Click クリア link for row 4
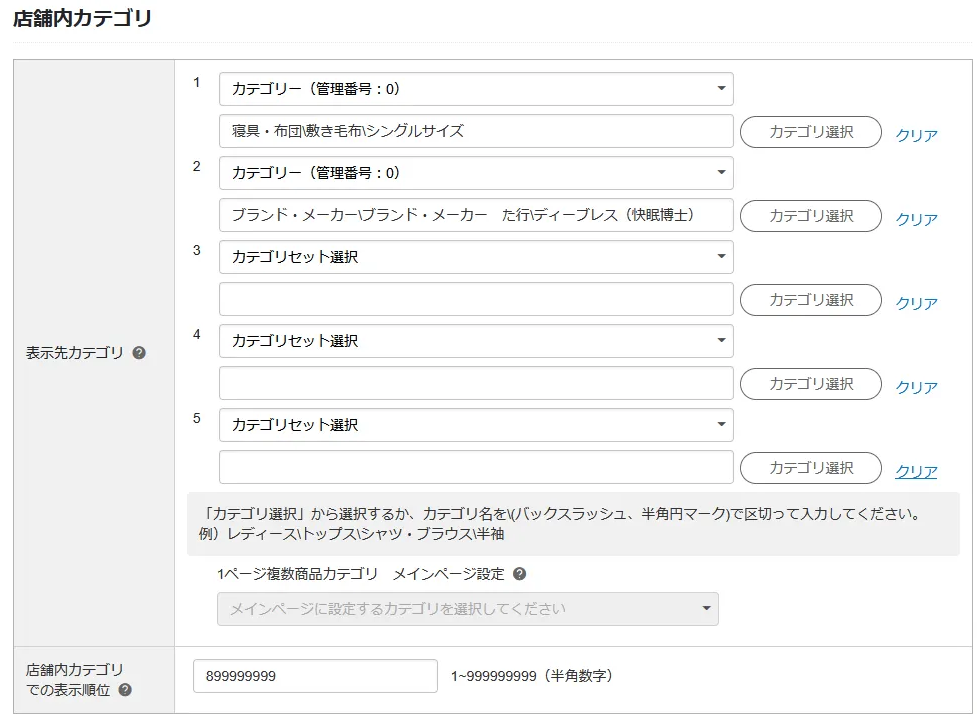Viewport: 977px width, 714px height. (x=916, y=387)
